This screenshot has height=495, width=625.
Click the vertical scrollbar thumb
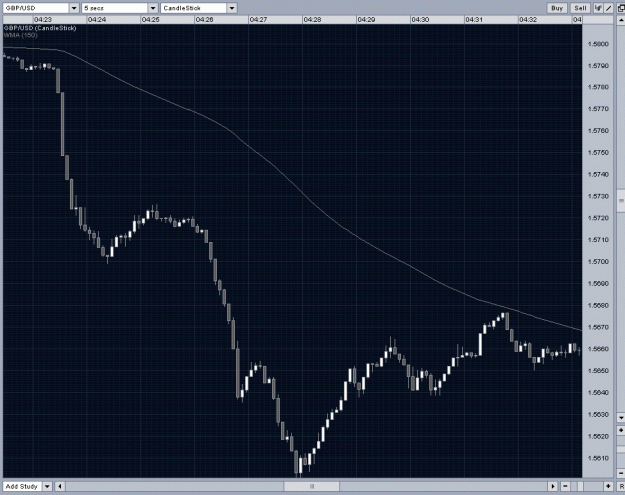click(621, 202)
